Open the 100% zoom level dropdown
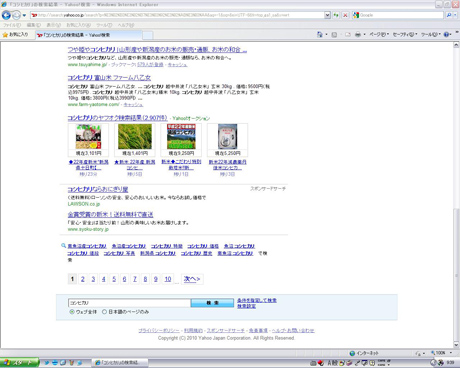This screenshot has height=368, width=460. (451, 353)
